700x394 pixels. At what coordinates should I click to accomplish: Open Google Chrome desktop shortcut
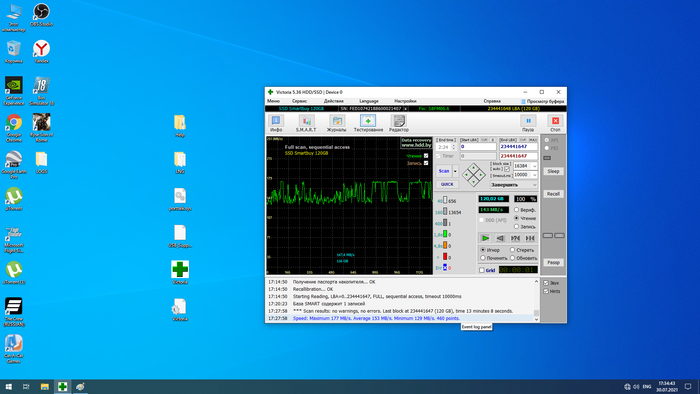14,128
